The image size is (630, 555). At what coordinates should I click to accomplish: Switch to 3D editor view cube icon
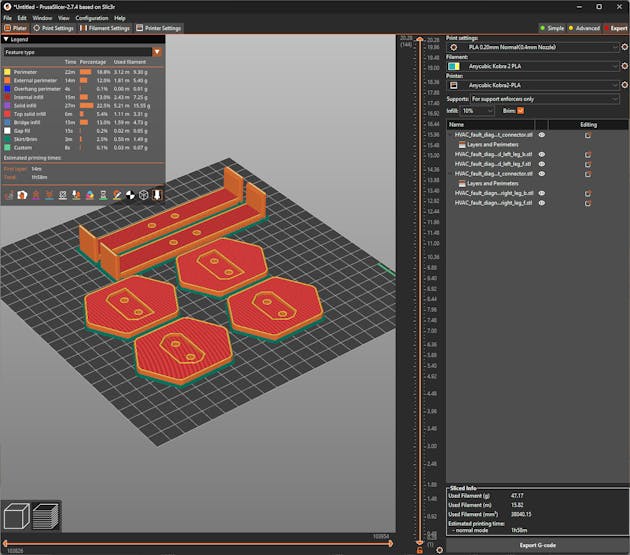(x=17, y=516)
